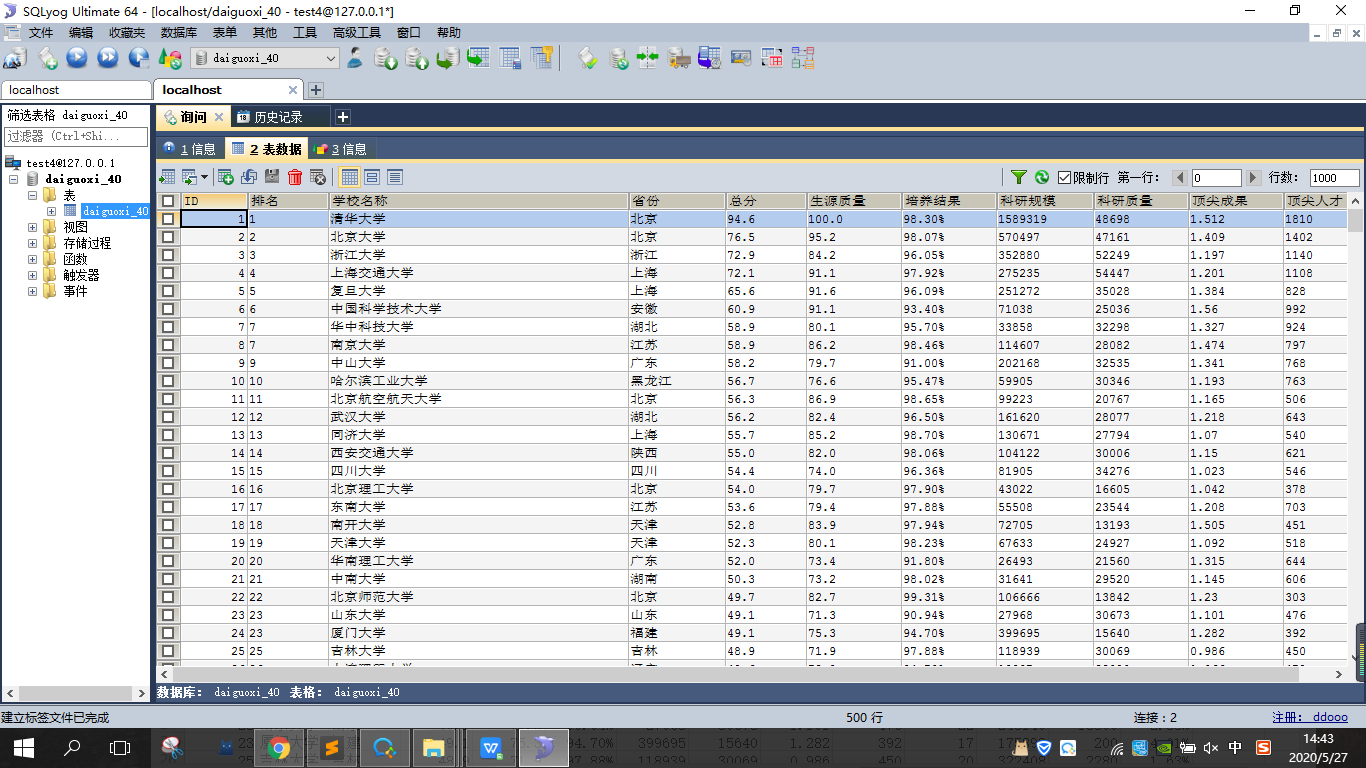Check the row checkbox for 北京大学
This screenshot has width=1366, height=768.
pos(168,237)
